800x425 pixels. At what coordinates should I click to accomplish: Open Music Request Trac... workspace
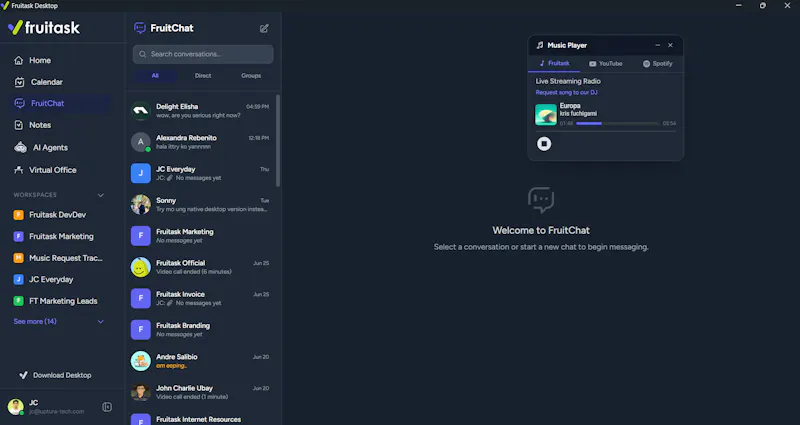point(58,258)
